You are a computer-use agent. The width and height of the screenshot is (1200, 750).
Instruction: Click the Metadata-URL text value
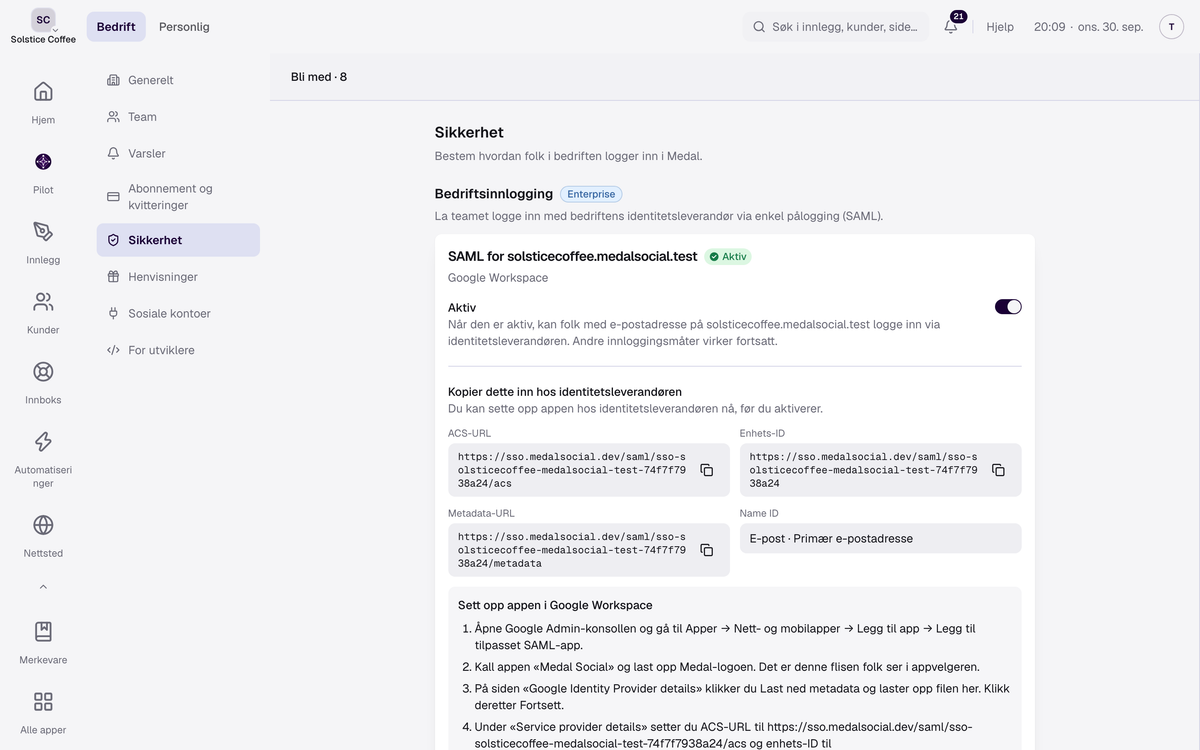point(572,550)
